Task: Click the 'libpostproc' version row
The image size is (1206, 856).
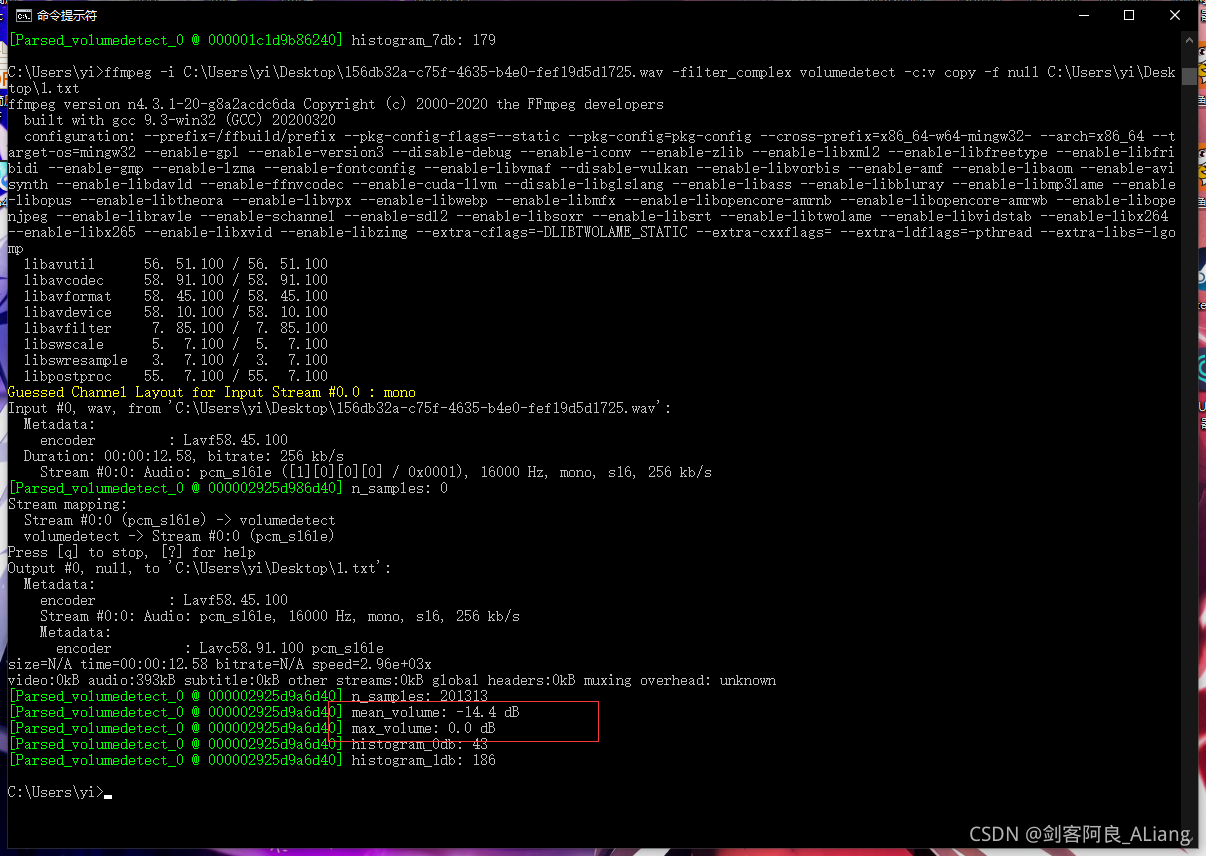Action: coord(176,376)
